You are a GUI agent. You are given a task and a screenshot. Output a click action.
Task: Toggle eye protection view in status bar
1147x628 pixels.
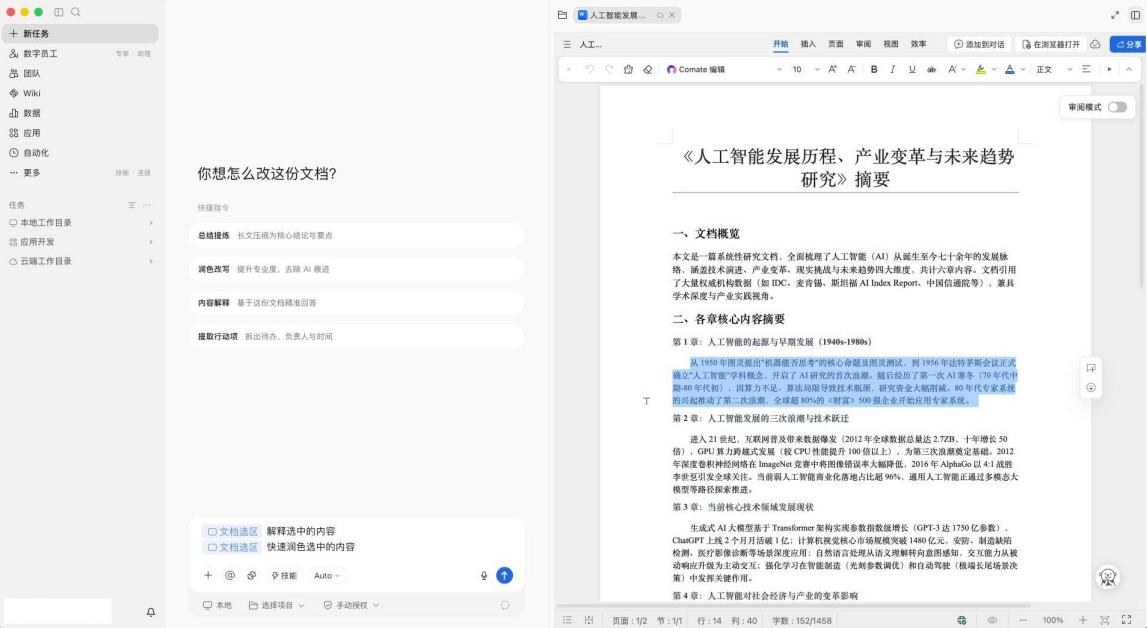coord(993,620)
